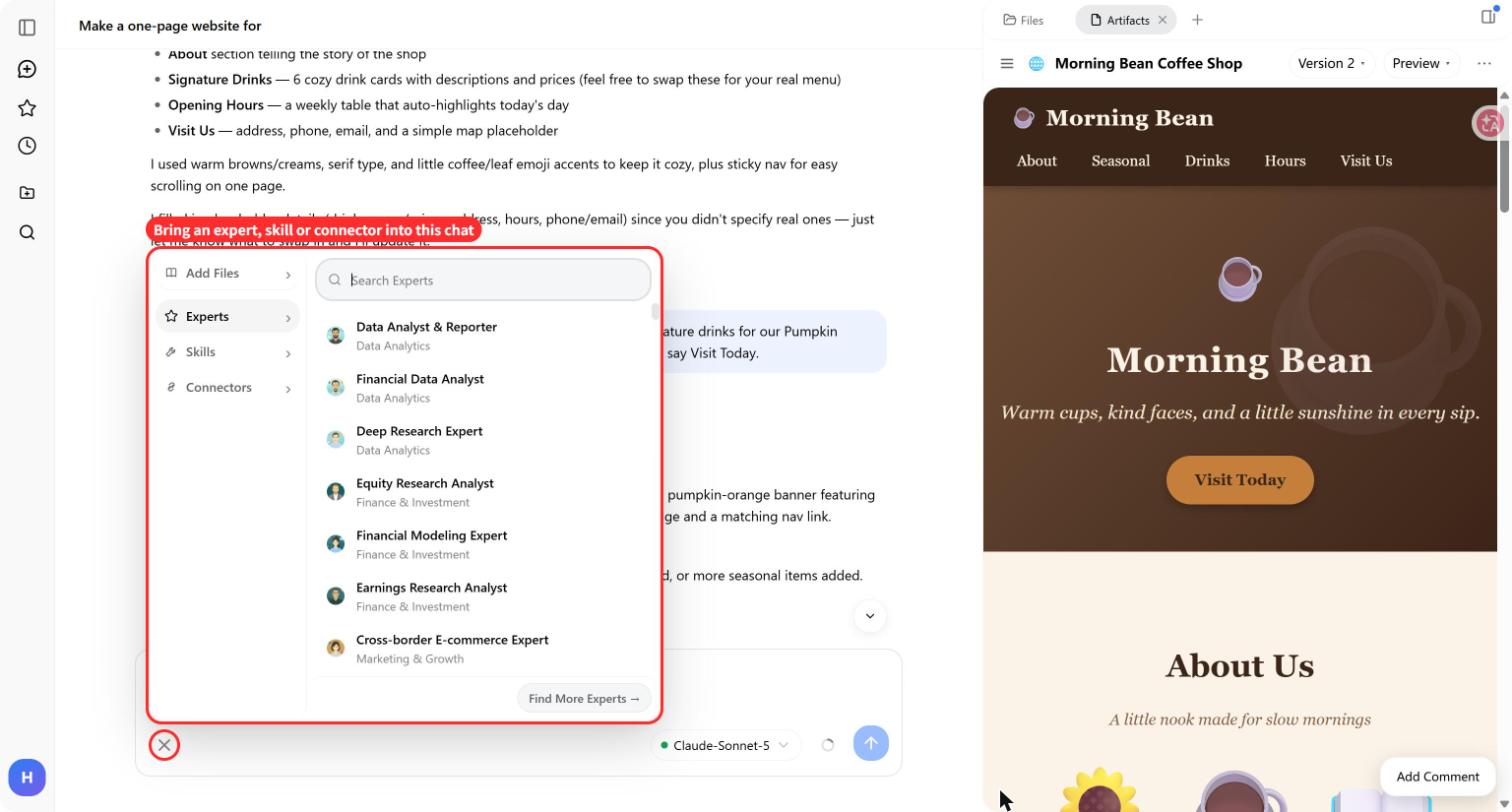Go to Visit Us in site nav
Viewport: 1512px width, 812px height.
[x=1366, y=161]
